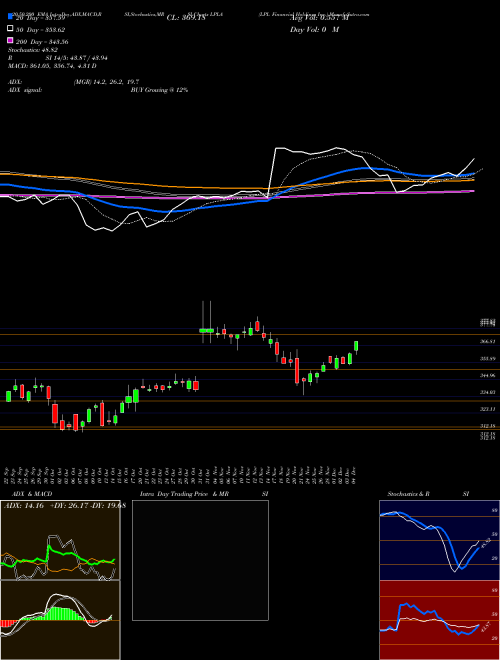Click the 323.11 price axis label

click(488, 409)
